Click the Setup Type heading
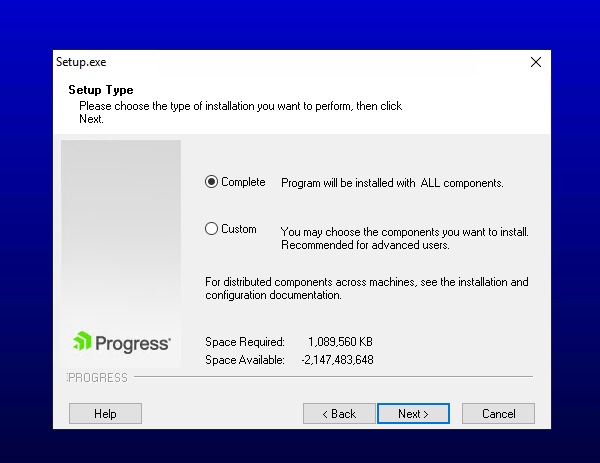The image size is (600, 463). click(101, 90)
